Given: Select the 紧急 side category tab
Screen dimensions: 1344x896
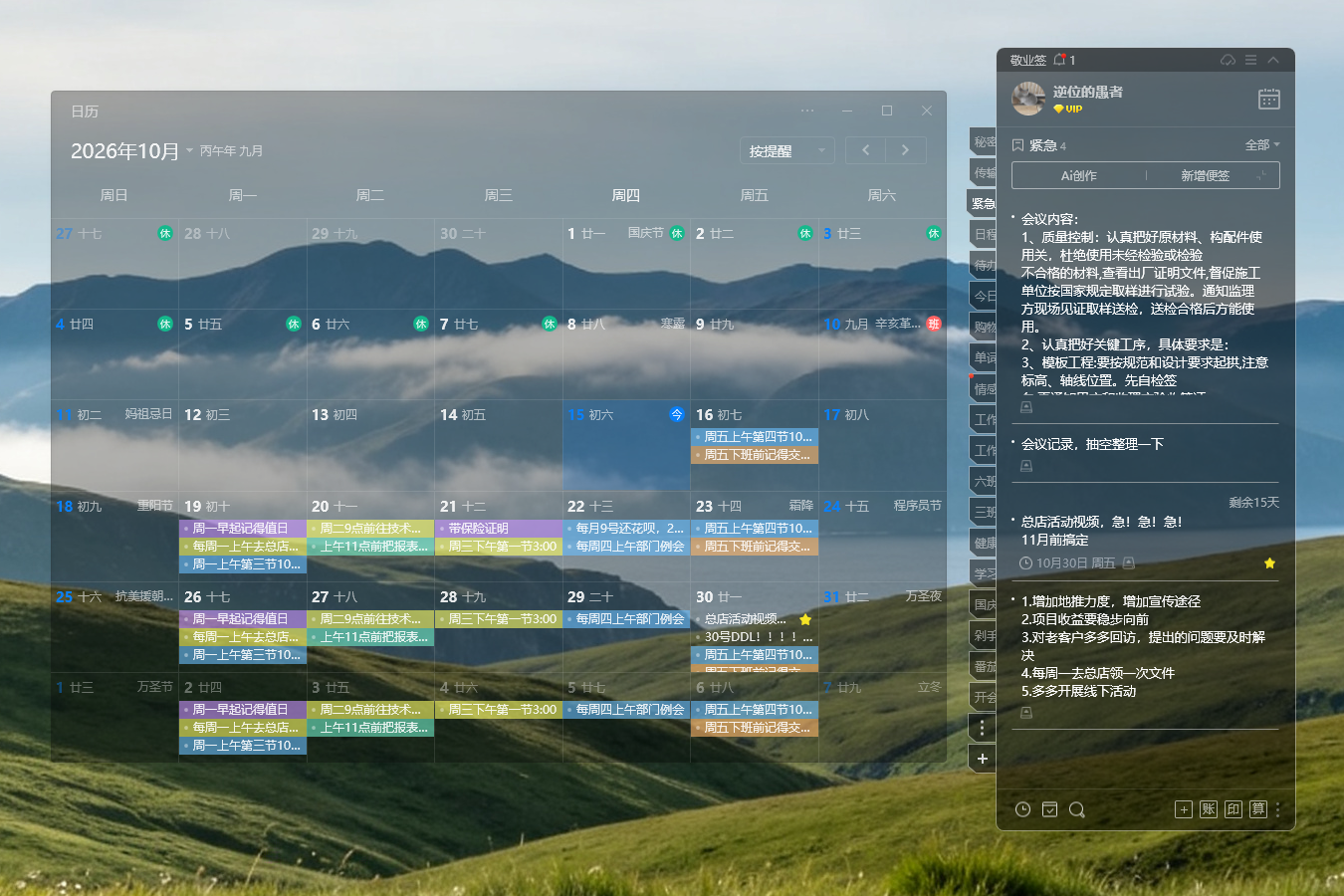Looking at the screenshot, I should point(983,203).
